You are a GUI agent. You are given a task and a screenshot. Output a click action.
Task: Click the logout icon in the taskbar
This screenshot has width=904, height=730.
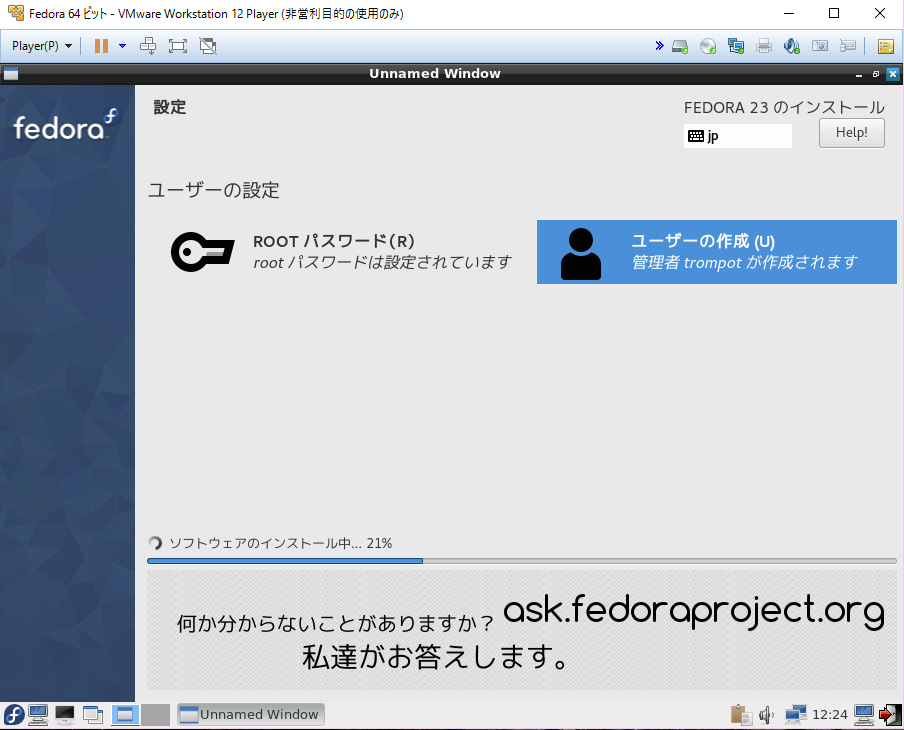[x=890, y=715]
